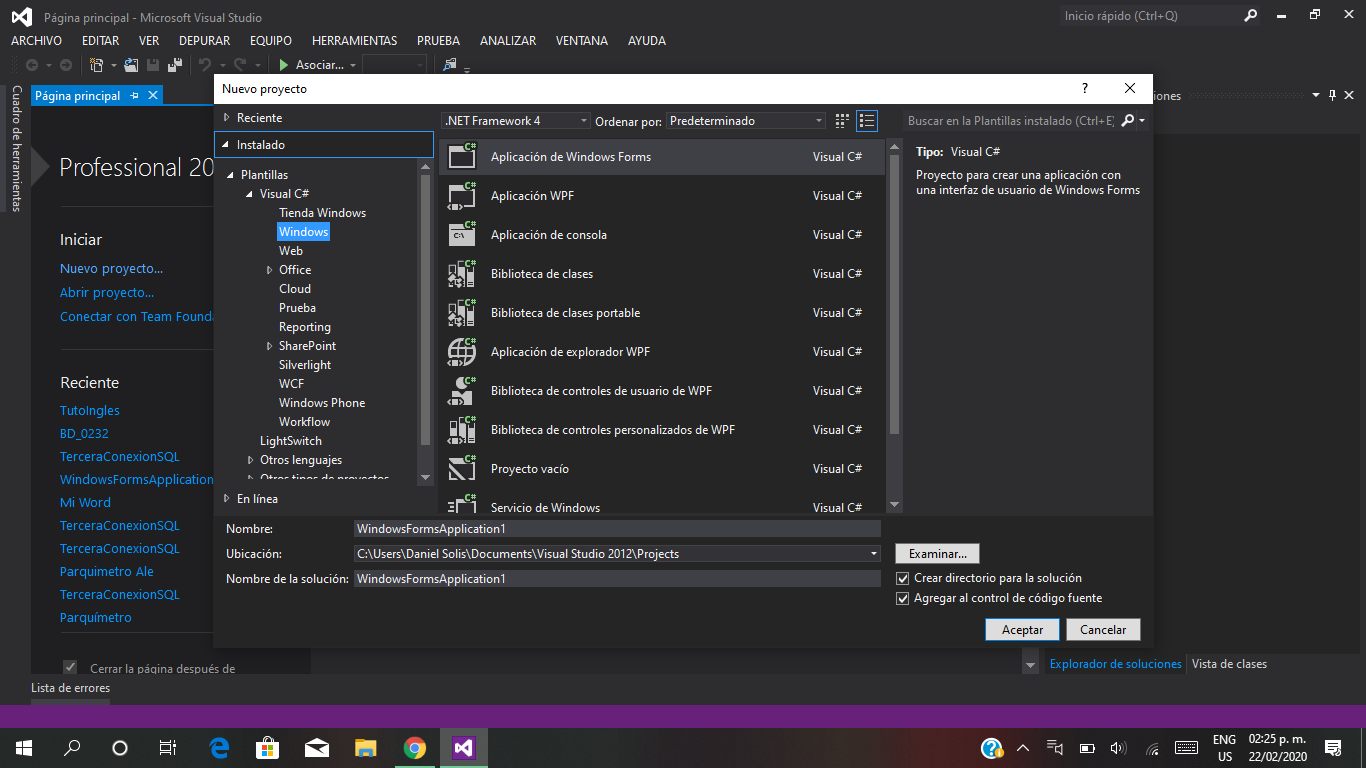
Task: Click the New Project toolbar icon
Action: point(96,65)
